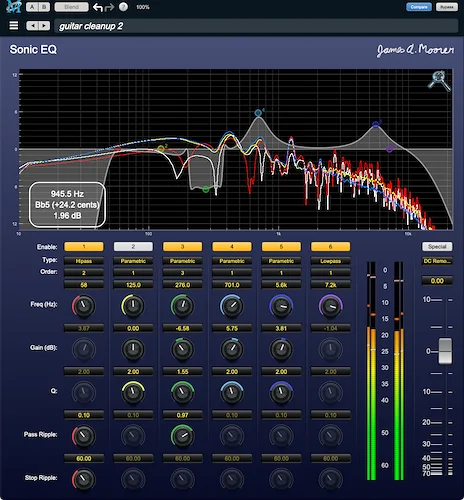Click band 3 Pass Ripple knob
Image resolution: width=464 pixels, height=500 pixels.
182,436
